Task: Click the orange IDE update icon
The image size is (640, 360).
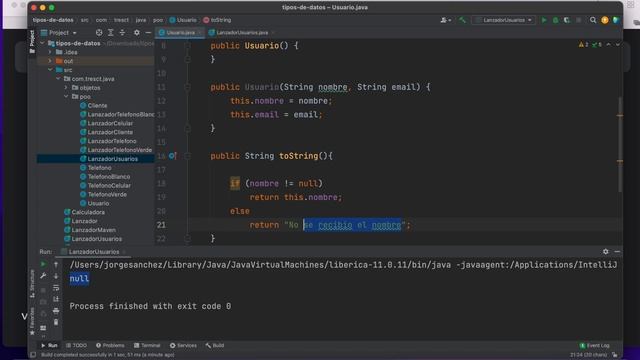Action: [x=604, y=20]
